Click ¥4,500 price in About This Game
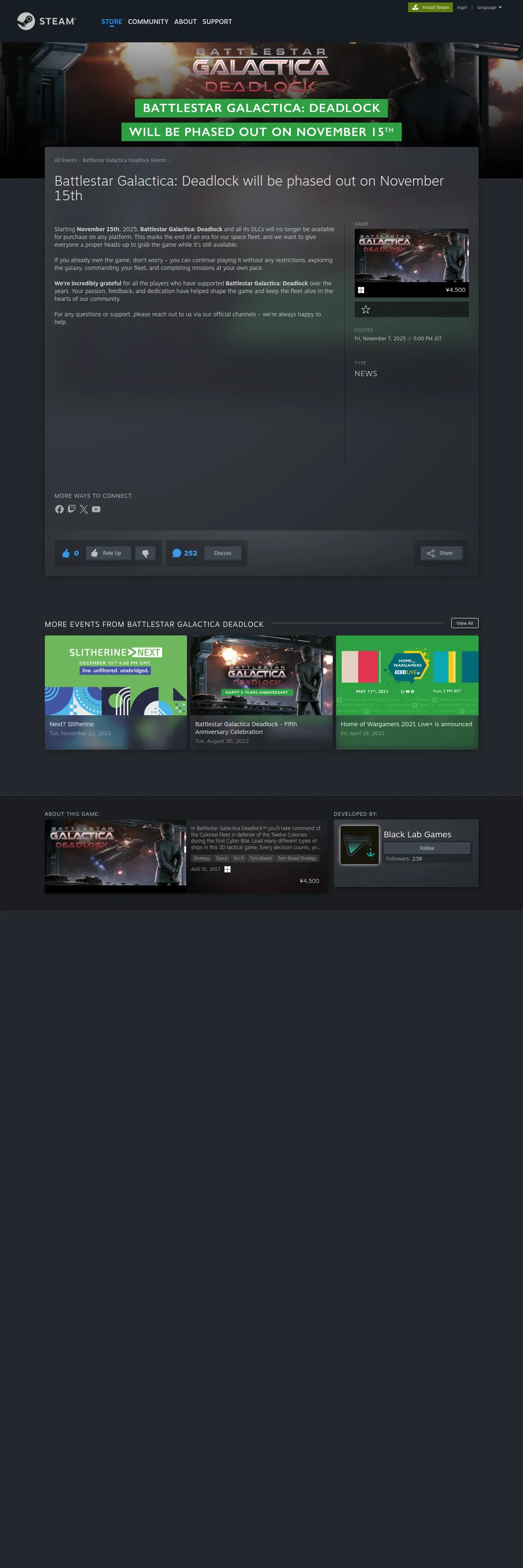The width and height of the screenshot is (523, 1568). 309,881
